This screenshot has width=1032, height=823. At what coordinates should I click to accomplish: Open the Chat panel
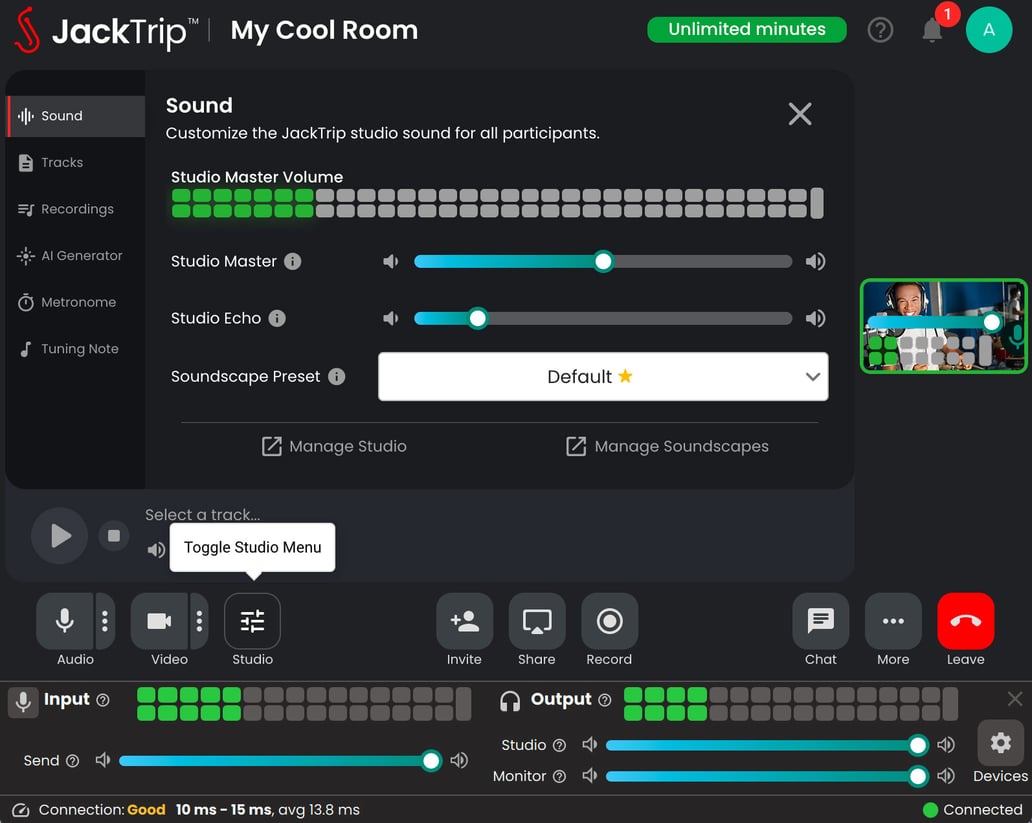[820, 620]
